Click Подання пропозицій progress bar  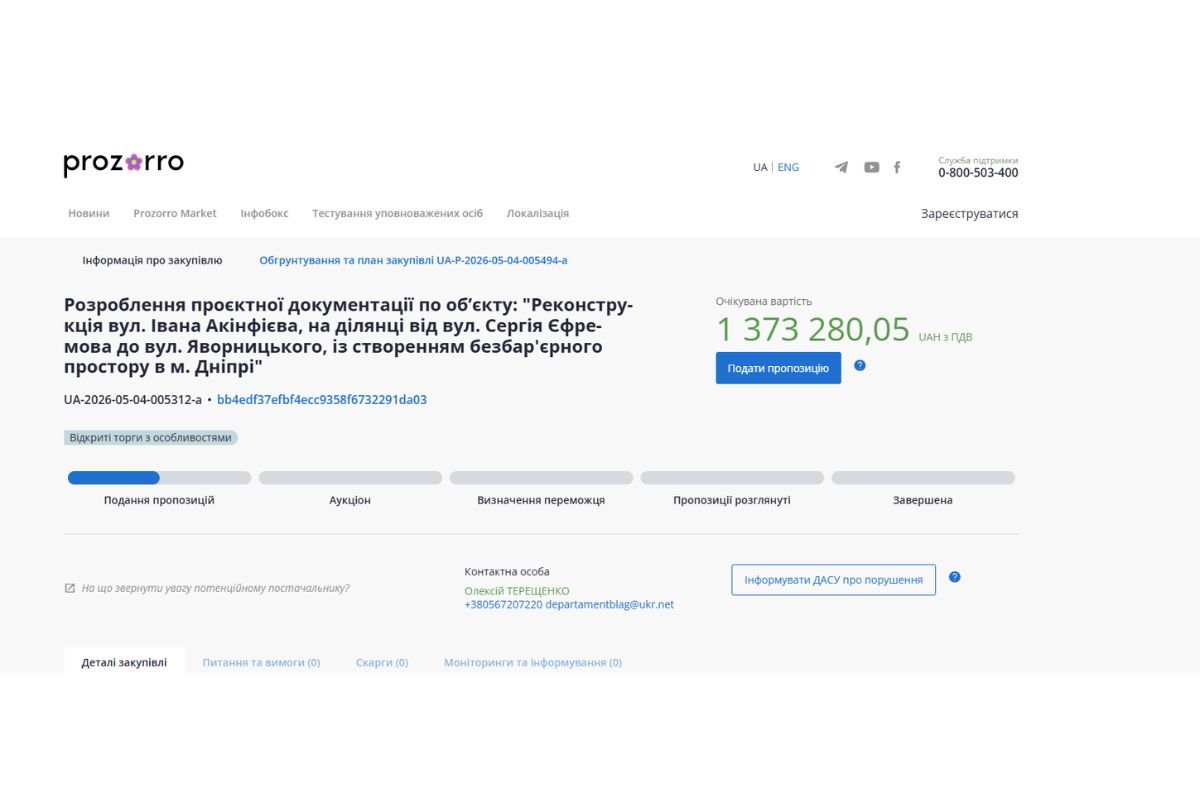(x=159, y=478)
